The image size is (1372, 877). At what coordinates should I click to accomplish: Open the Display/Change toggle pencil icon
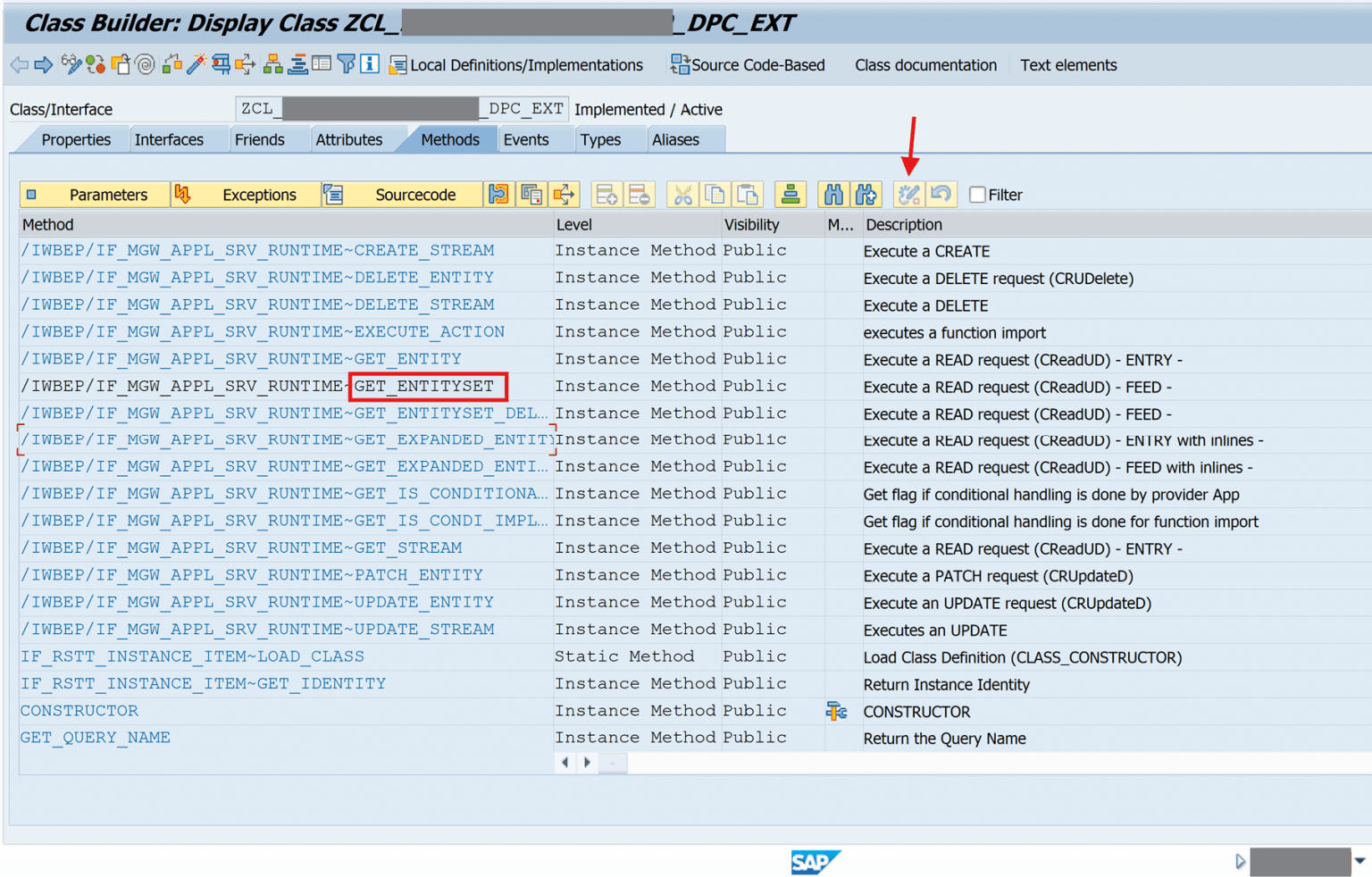pyautogui.click(x=70, y=64)
